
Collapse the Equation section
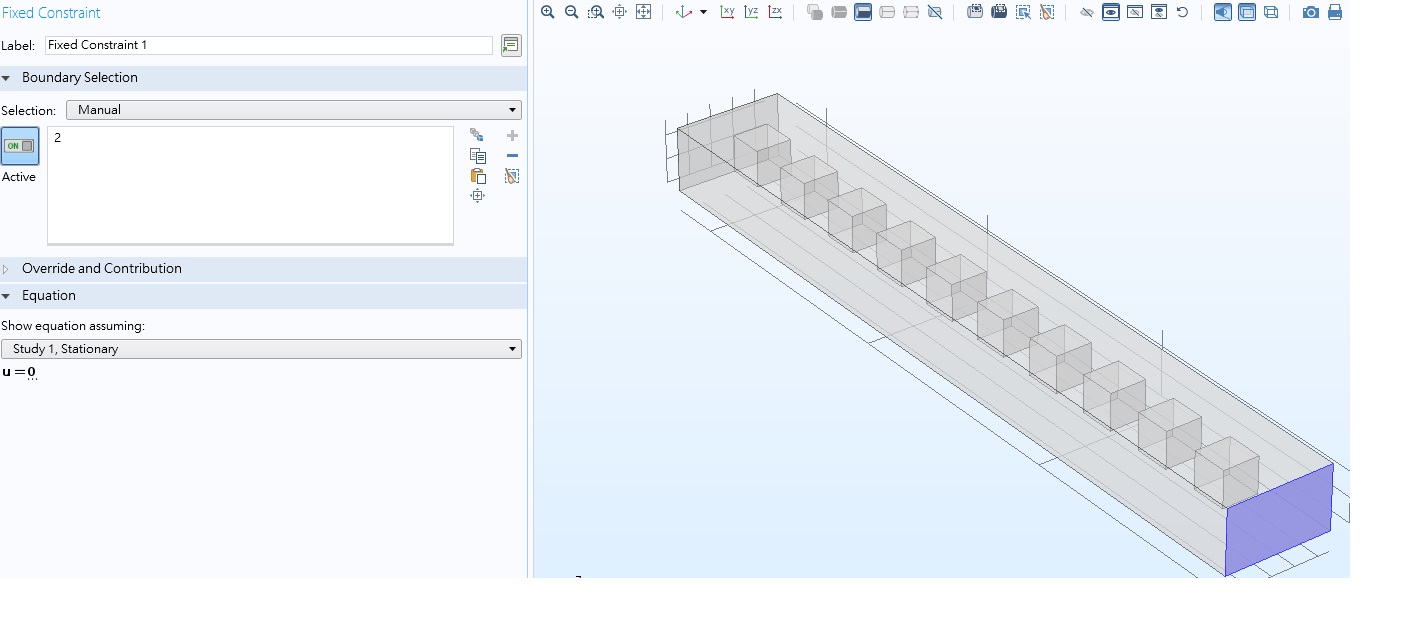[49, 296]
